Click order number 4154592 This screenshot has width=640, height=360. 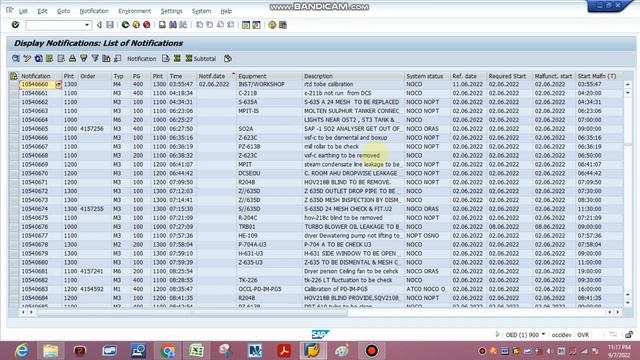click(92, 289)
